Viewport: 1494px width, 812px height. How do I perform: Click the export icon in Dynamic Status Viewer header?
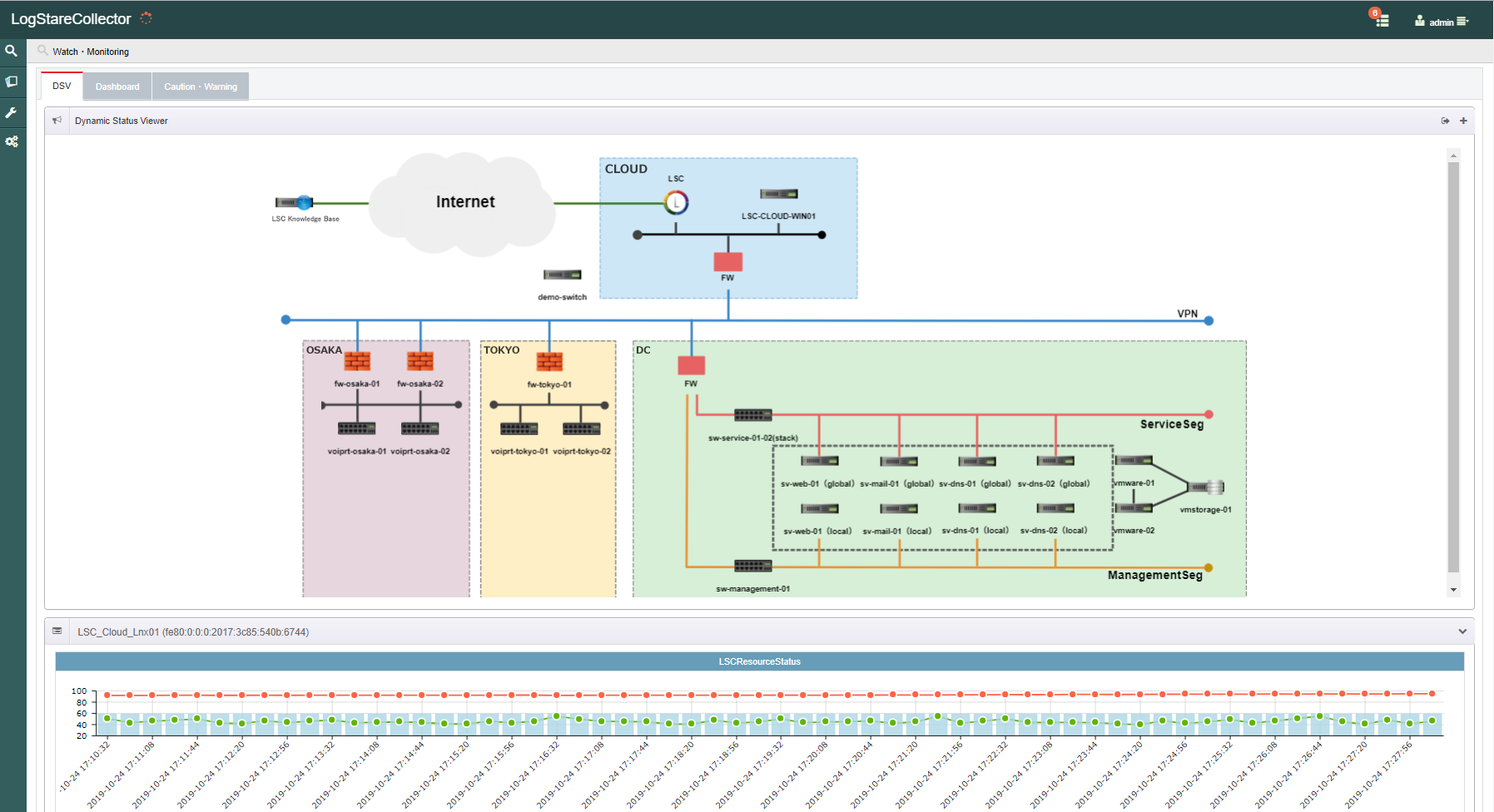pos(1446,121)
